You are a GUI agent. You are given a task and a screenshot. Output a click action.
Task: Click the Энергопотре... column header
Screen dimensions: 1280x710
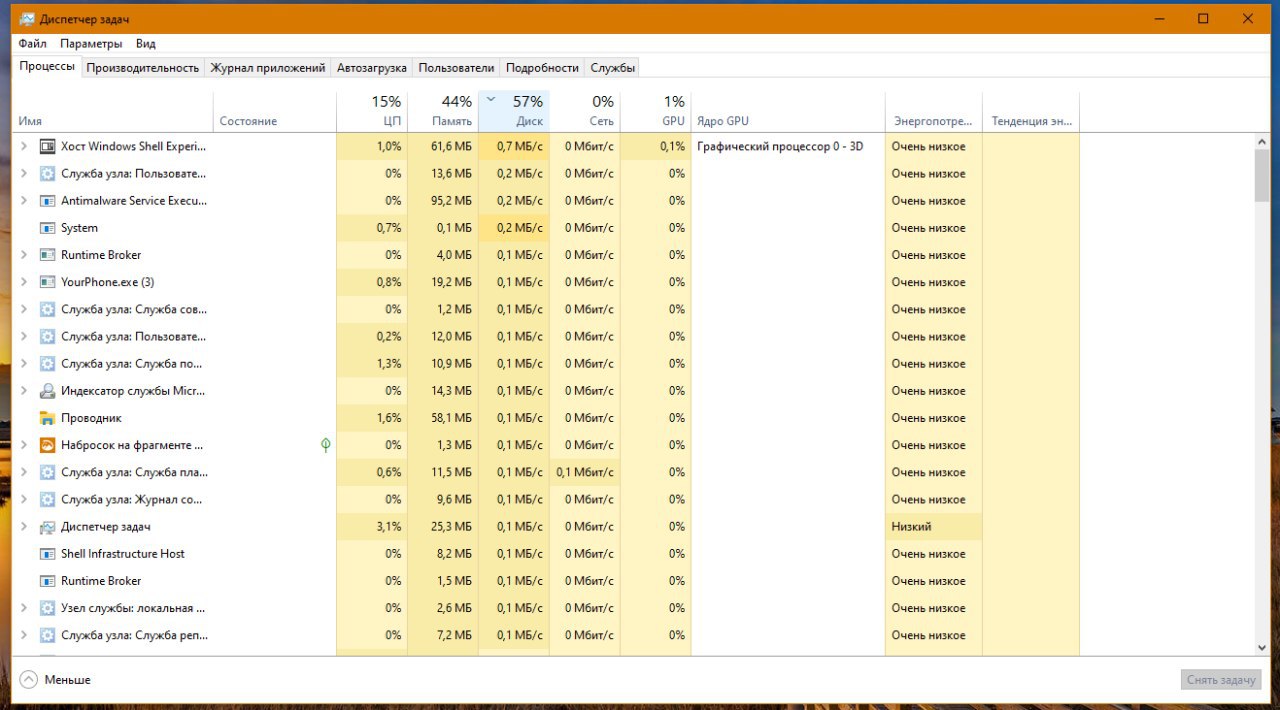point(934,111)
